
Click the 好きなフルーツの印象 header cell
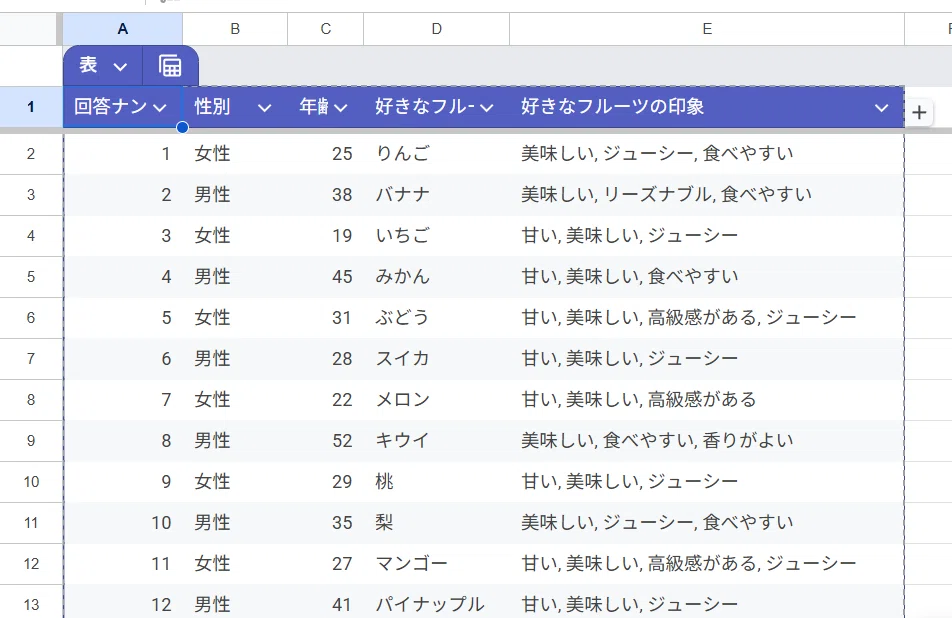(707, 107)
